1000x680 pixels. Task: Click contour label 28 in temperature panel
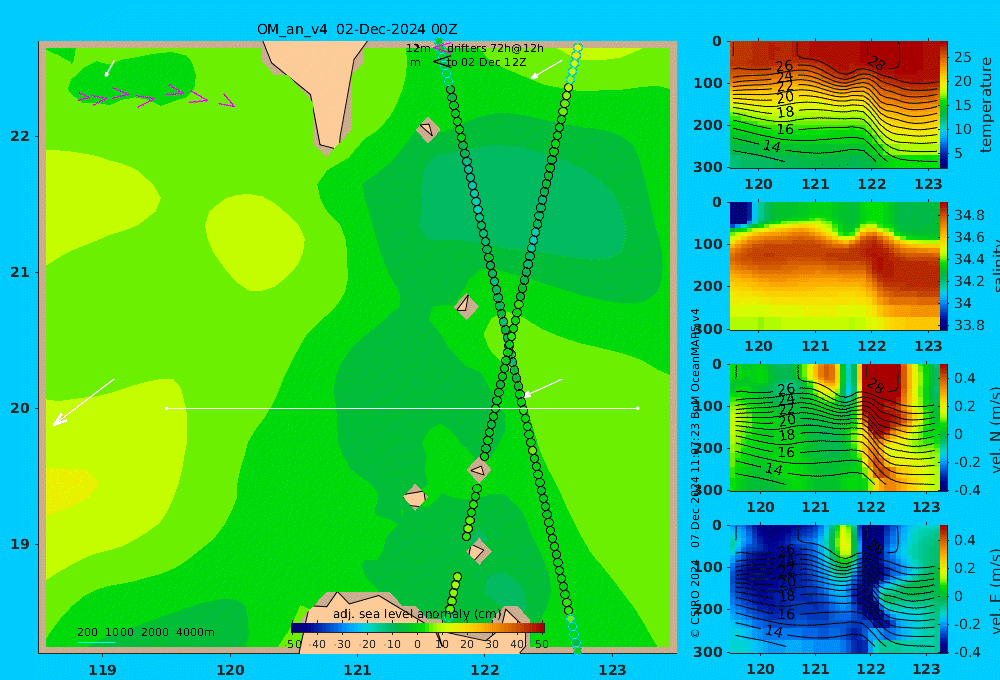tap(877, 63)
